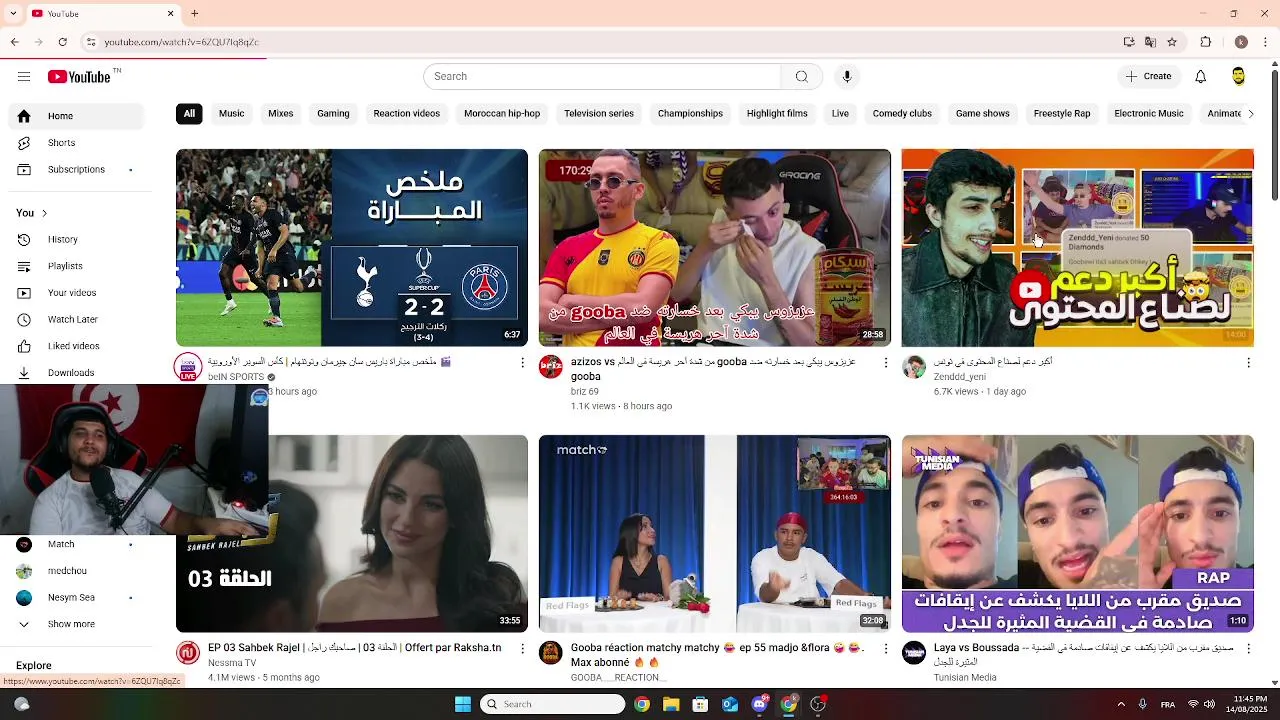
Task: Open the YouTube account avatar menu
Action: click(x=1238, y=77)
